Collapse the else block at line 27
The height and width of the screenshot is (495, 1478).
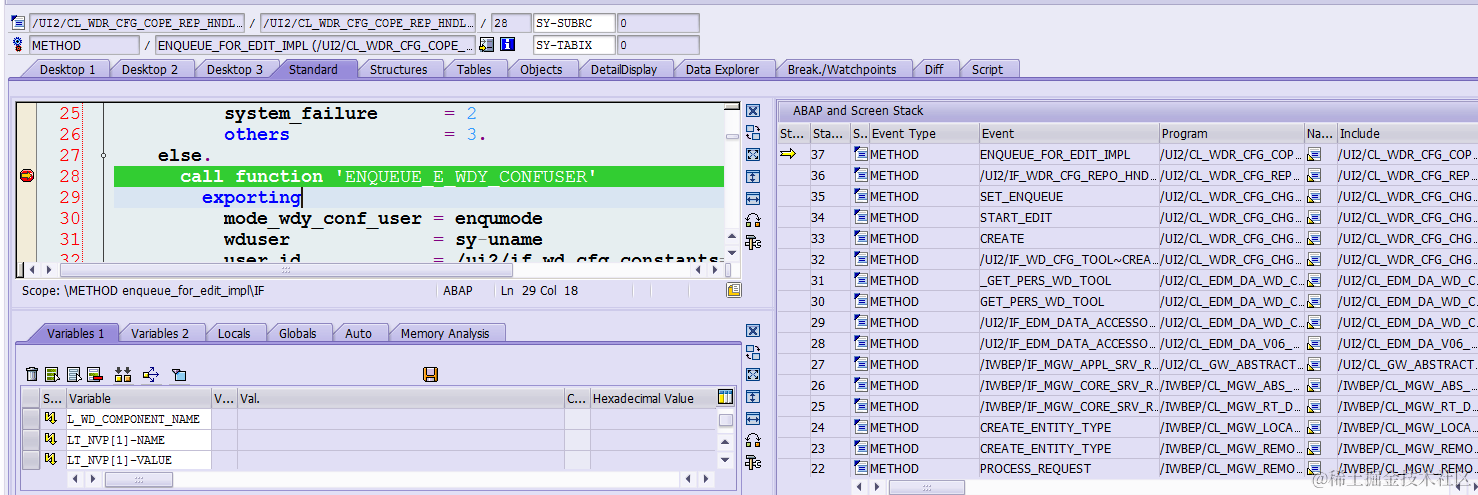[x=103, y=155]
